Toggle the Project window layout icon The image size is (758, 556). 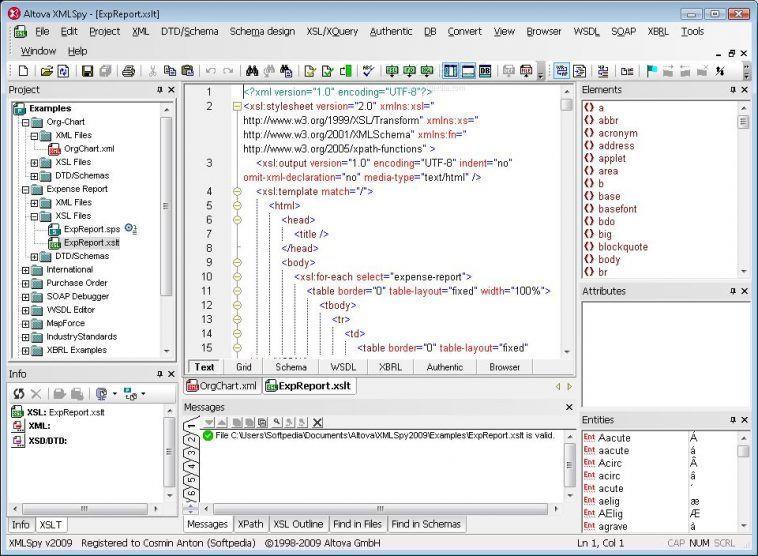click(451, 72)
